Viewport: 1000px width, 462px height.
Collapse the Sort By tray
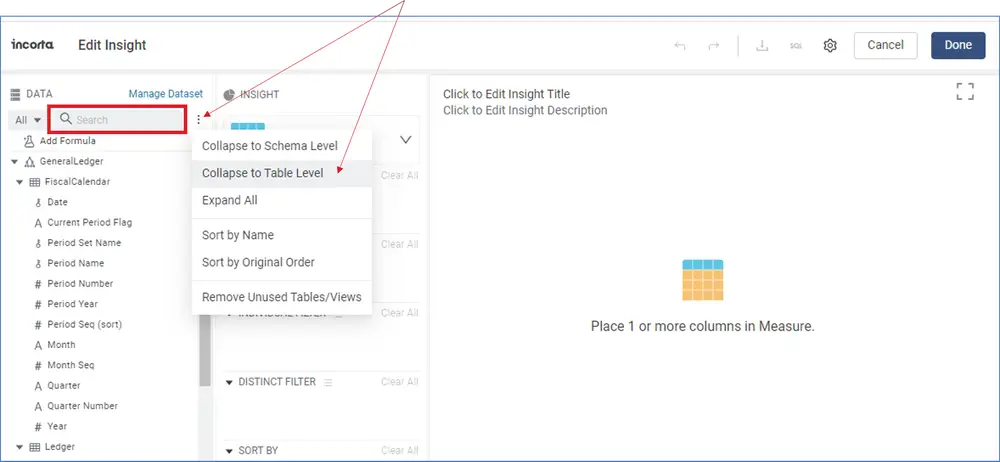pos(230,451)
